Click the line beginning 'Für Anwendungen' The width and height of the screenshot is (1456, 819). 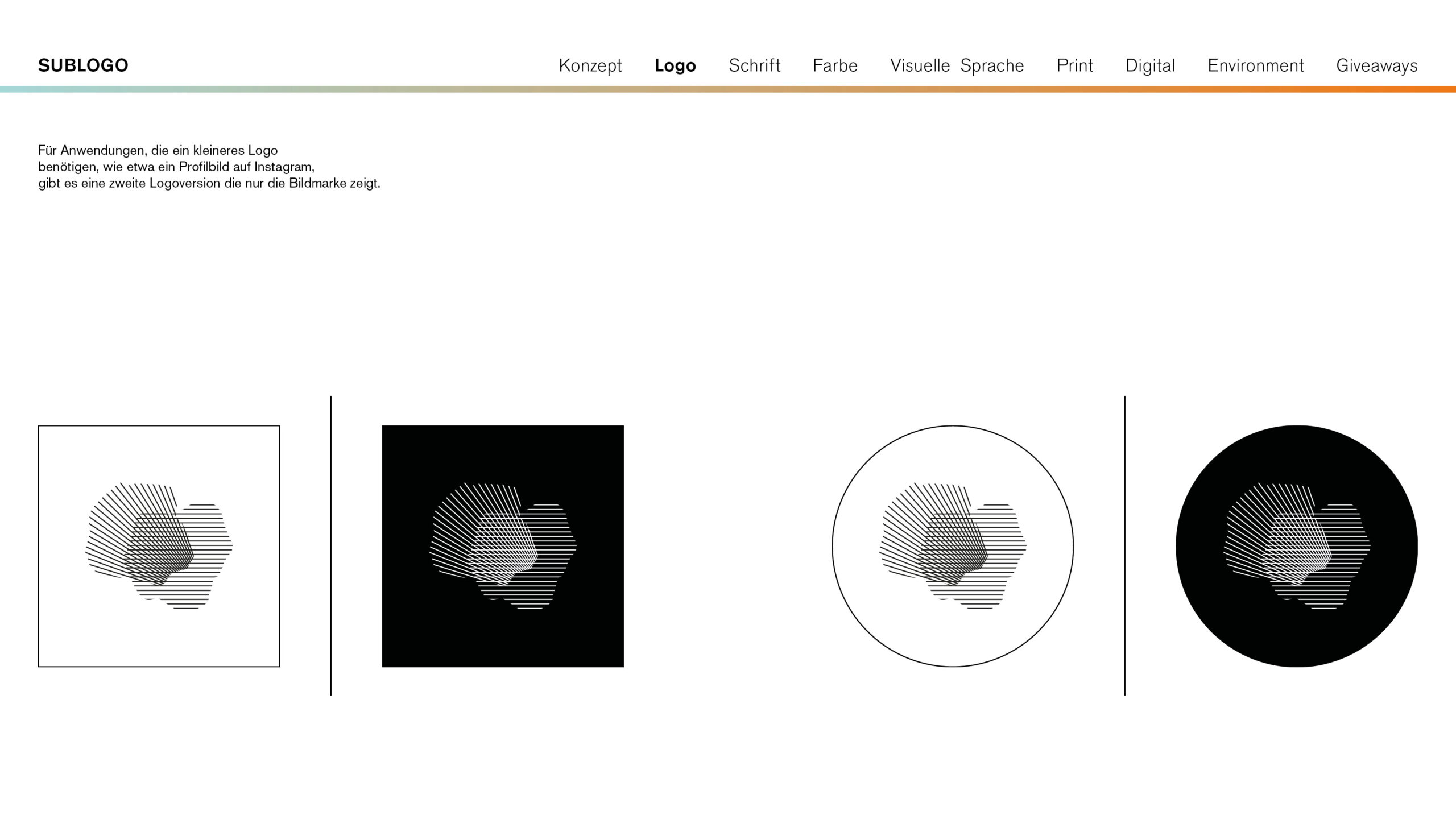point(158,151)
